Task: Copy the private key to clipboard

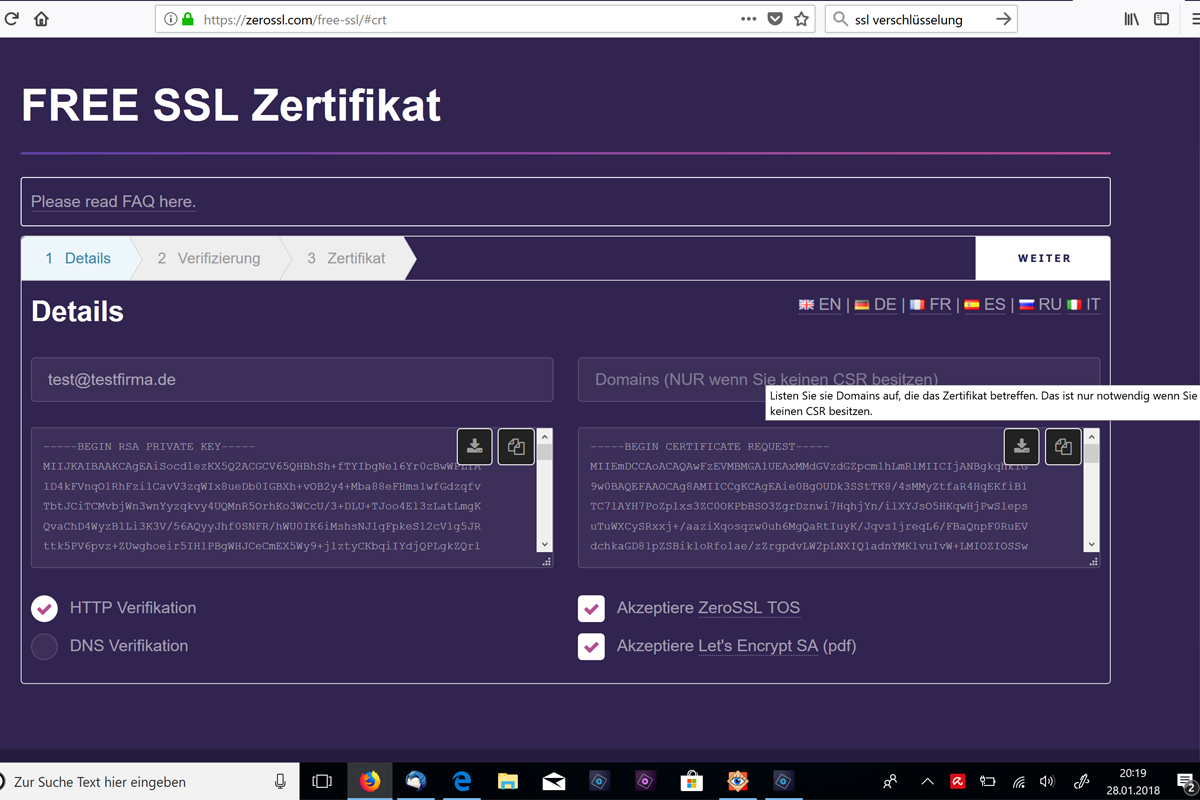Action: pyautogui.click(x=516, y=446)
